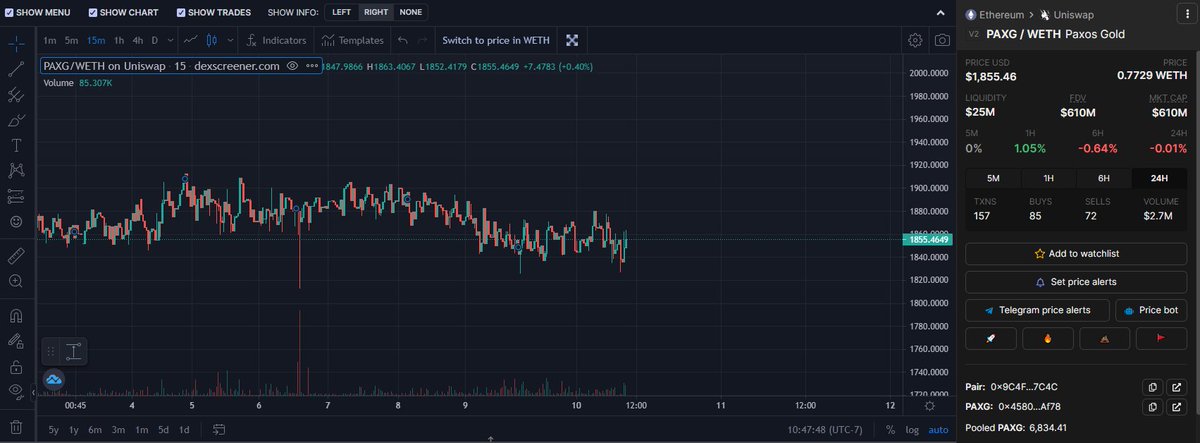Open PAXG token in explorer
Image resolution: width=1200 pixels, height=443 pixels.
[1176, 407]
